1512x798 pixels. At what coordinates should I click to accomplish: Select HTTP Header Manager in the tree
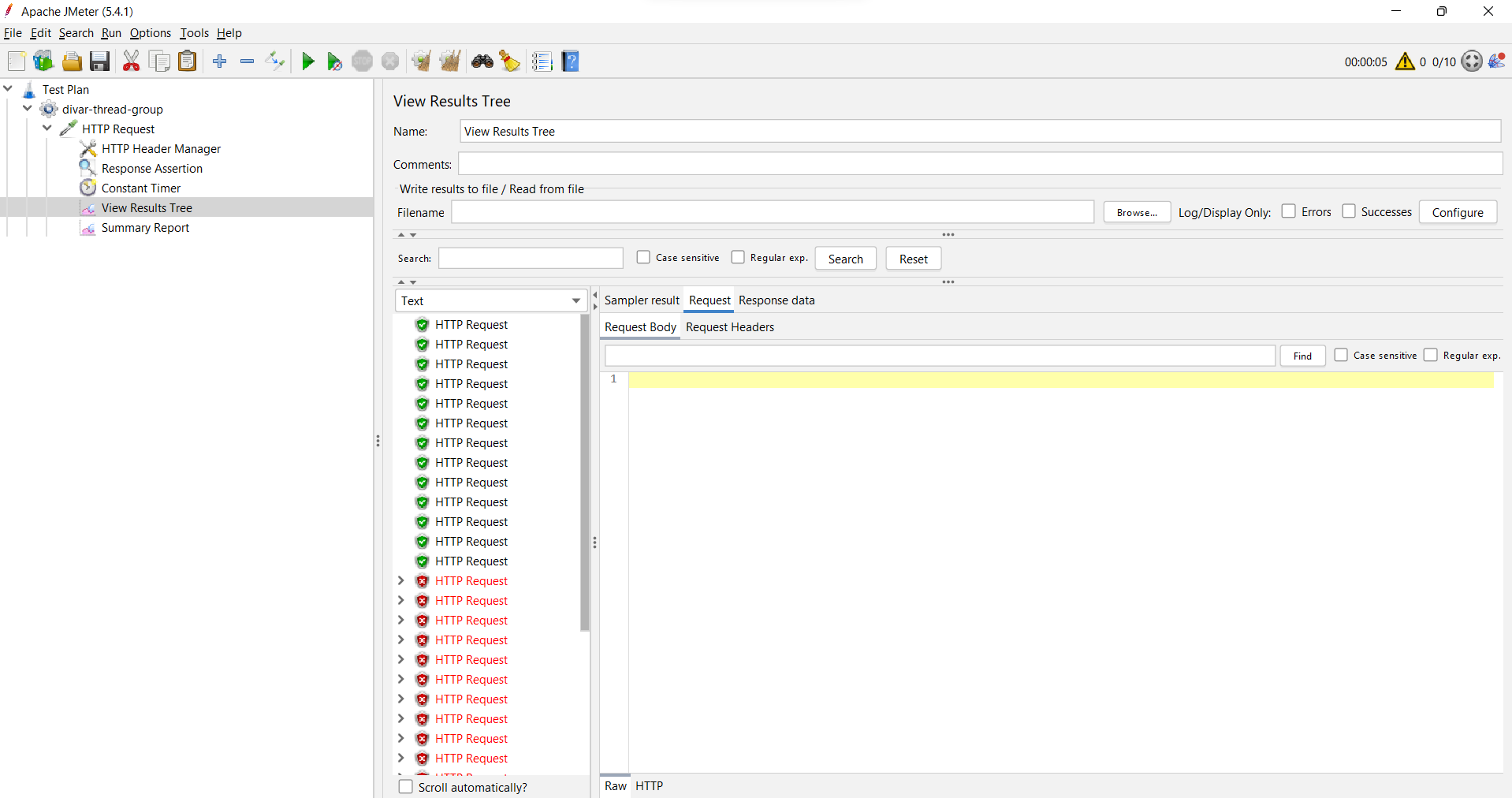coord(161,149)
